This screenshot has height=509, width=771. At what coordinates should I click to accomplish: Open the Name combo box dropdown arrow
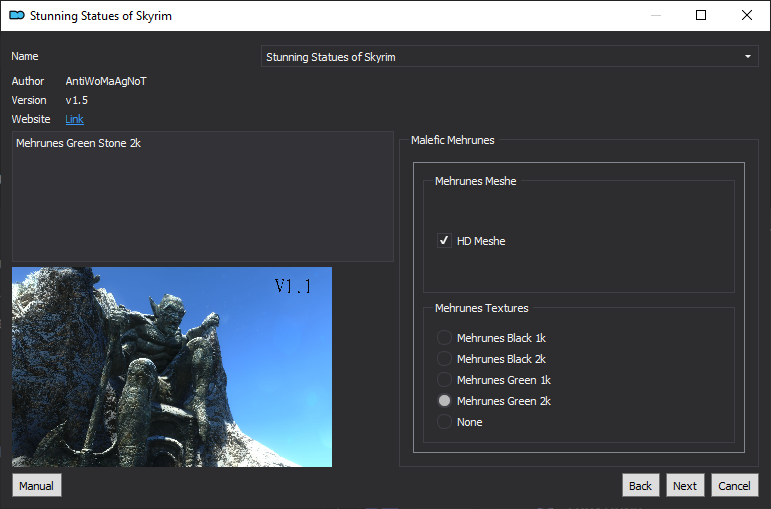click(747, 57)
